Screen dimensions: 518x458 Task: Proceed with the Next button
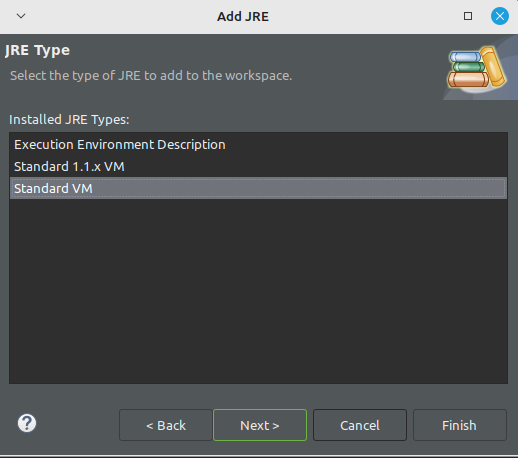click(x=260, y=425)
